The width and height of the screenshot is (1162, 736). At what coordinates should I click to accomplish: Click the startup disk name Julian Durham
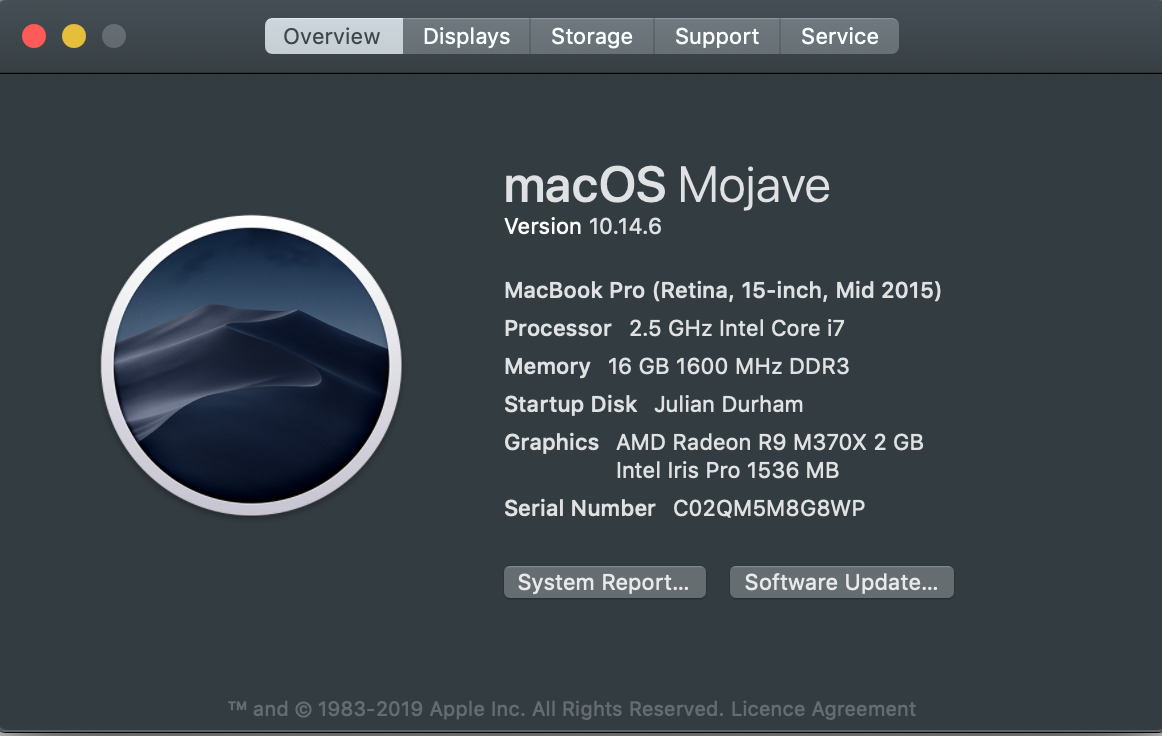pos(728,404)
